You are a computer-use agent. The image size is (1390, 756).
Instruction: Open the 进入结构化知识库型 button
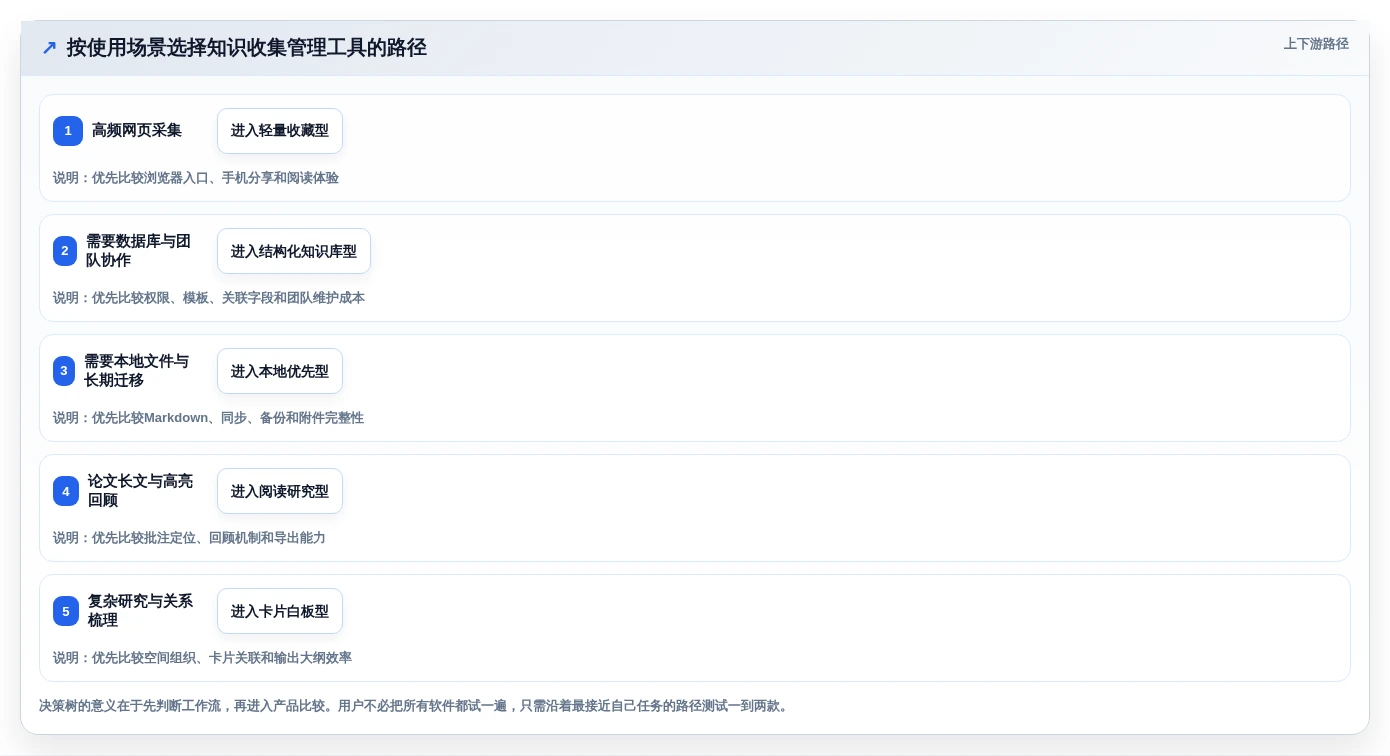[x=294, y=251]
